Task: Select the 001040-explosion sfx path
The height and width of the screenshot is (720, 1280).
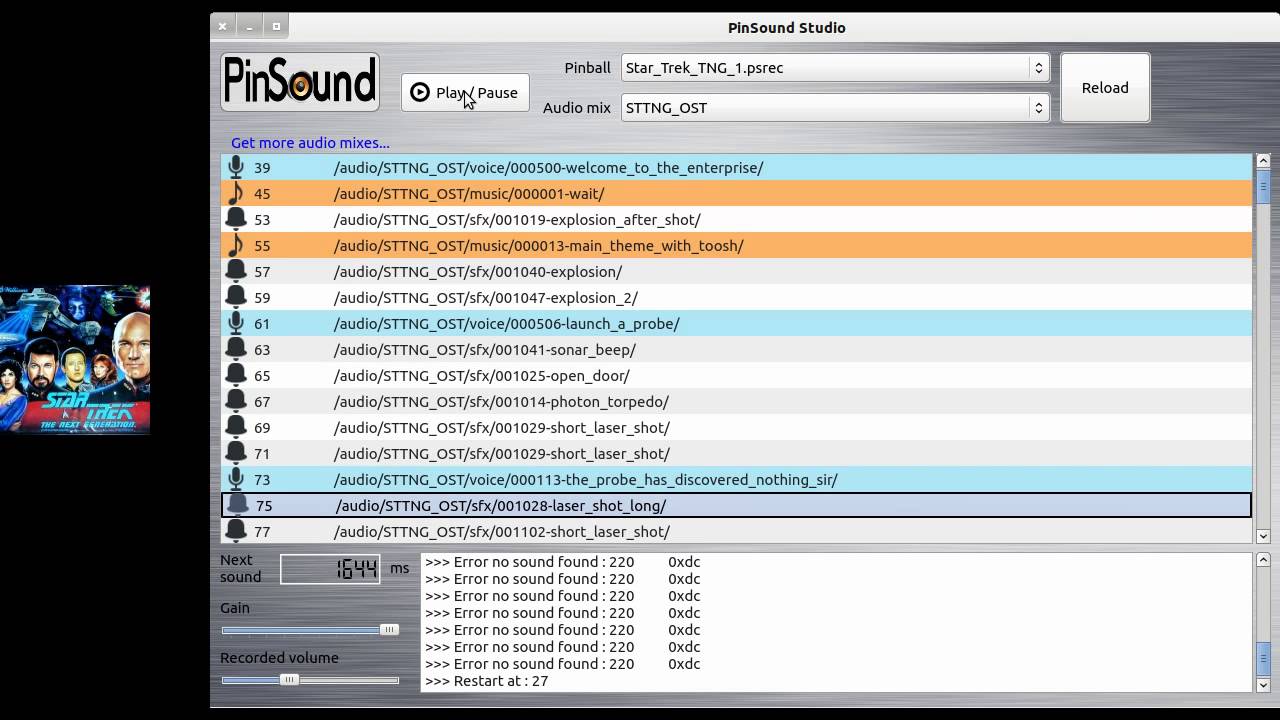Action: (478, 272)
